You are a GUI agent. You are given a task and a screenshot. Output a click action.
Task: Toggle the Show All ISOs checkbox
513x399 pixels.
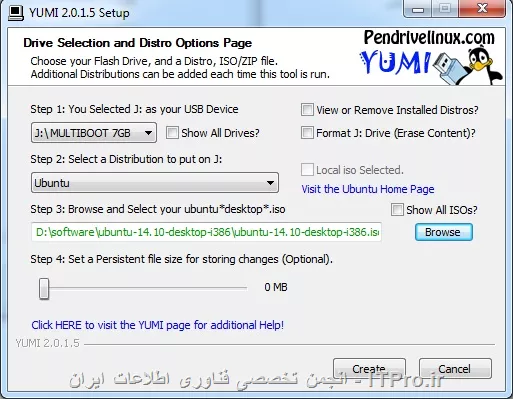pos(397,210)
